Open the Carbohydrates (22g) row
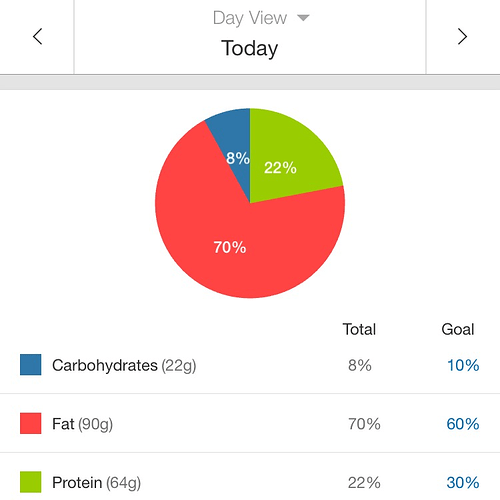 [250, 365]
